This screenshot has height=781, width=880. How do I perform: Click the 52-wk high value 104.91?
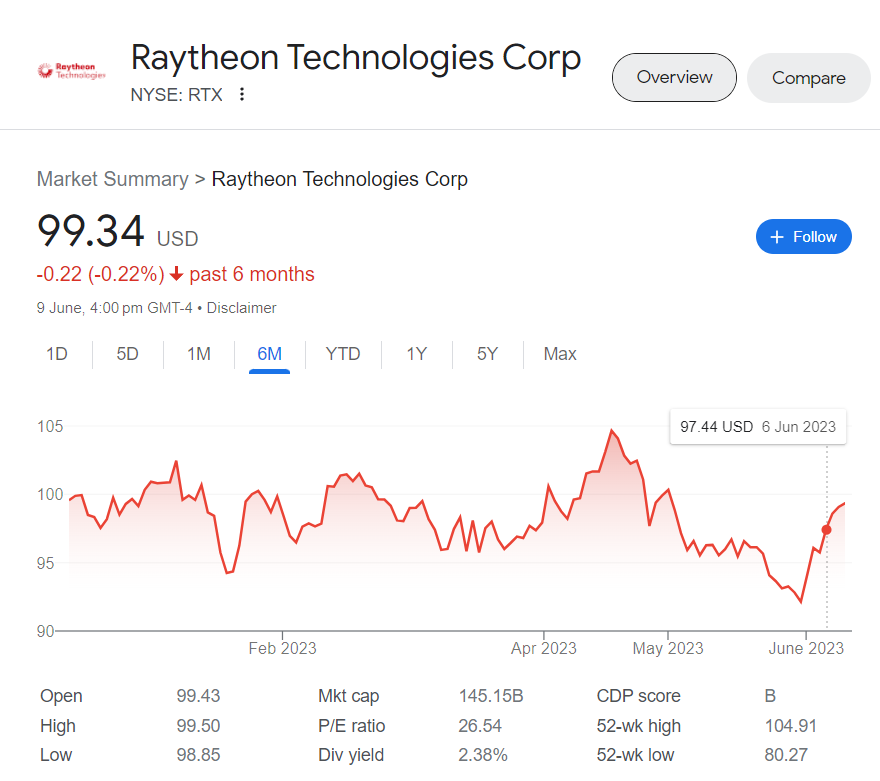(790, 725)
